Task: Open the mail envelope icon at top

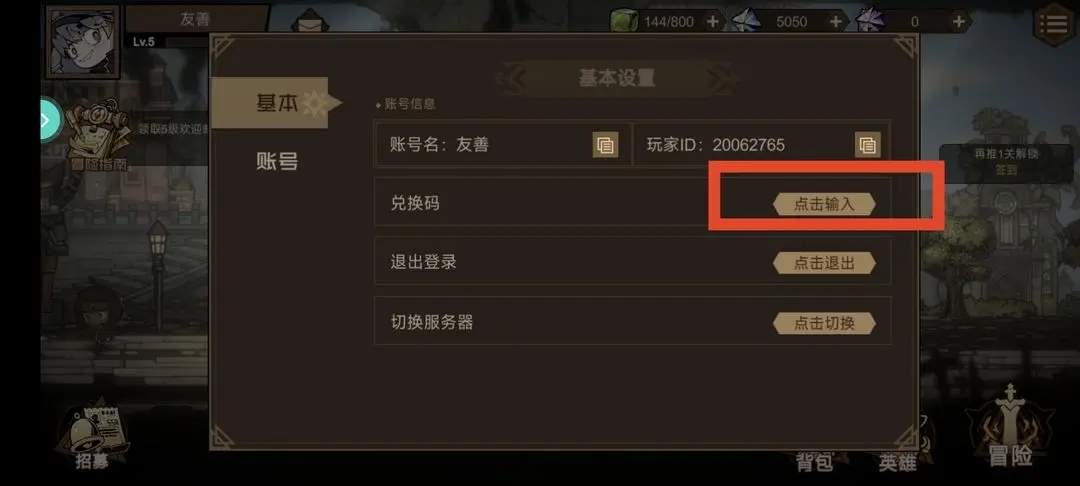Action: click(310, 21)
